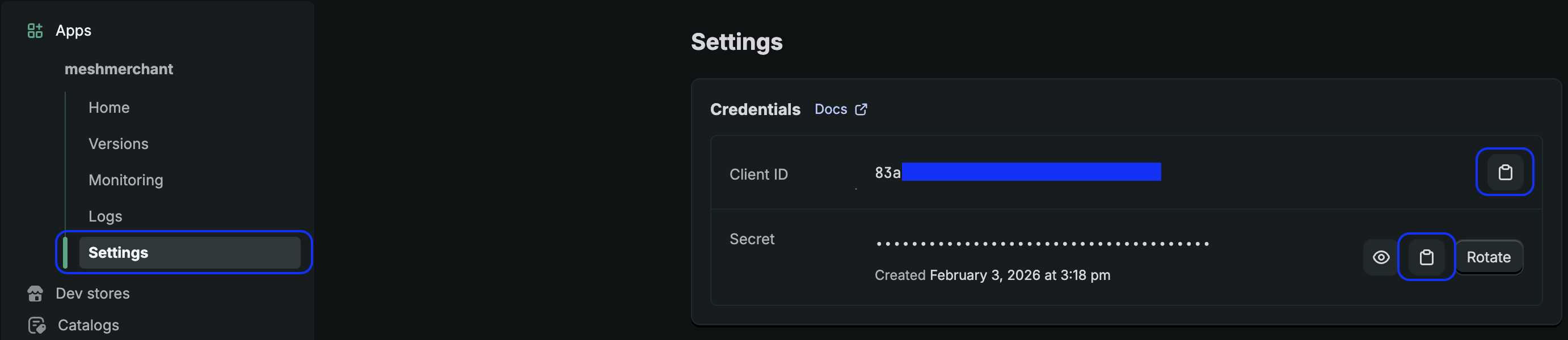This screenshot has width=1568, height=340.
Task: Toggle Secret visibility off after viewing
Action: [1381, 257]
